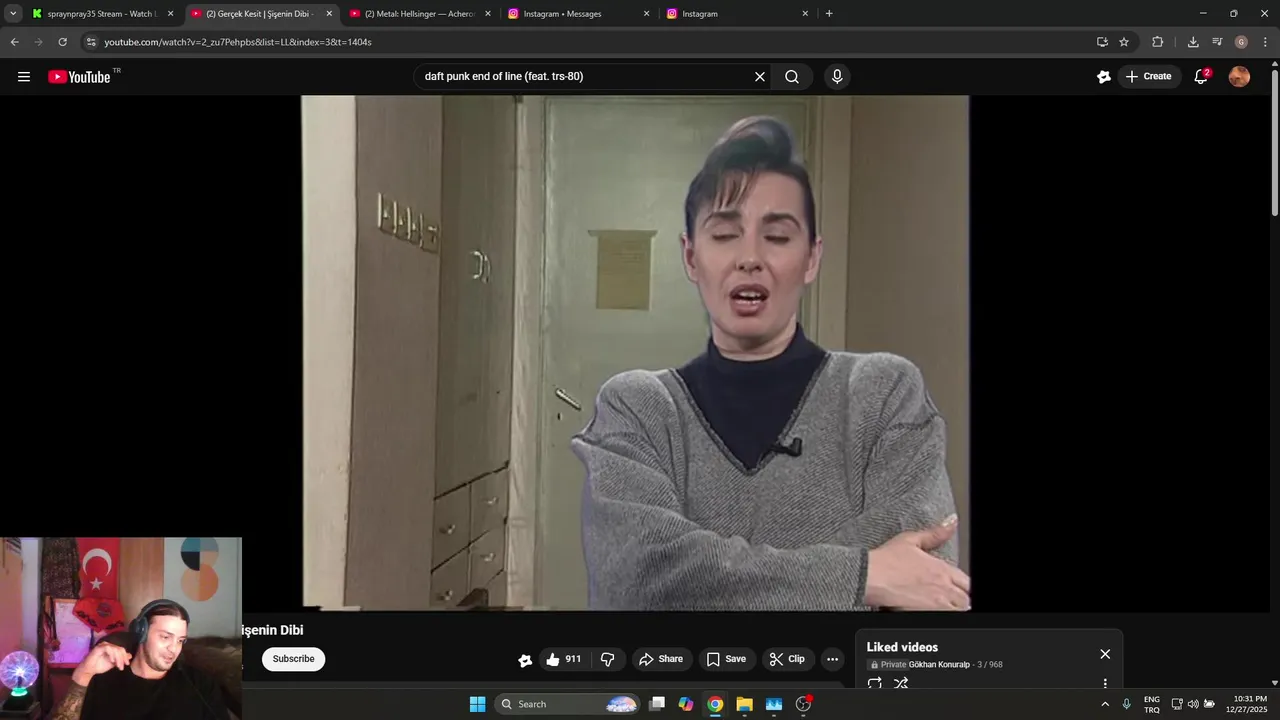
Task: Close the Instagram Messages tab
Action: click(646, 14)
